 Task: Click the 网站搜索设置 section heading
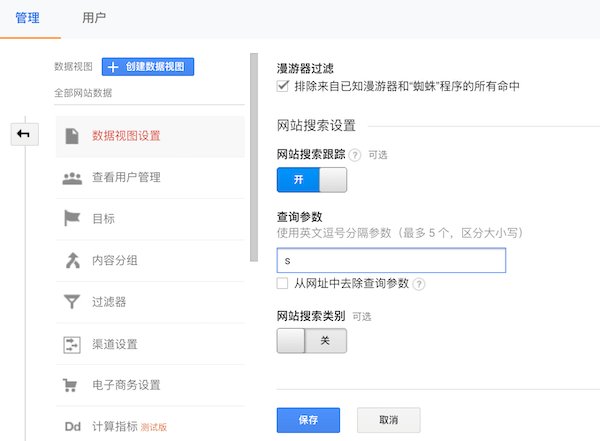316,126
